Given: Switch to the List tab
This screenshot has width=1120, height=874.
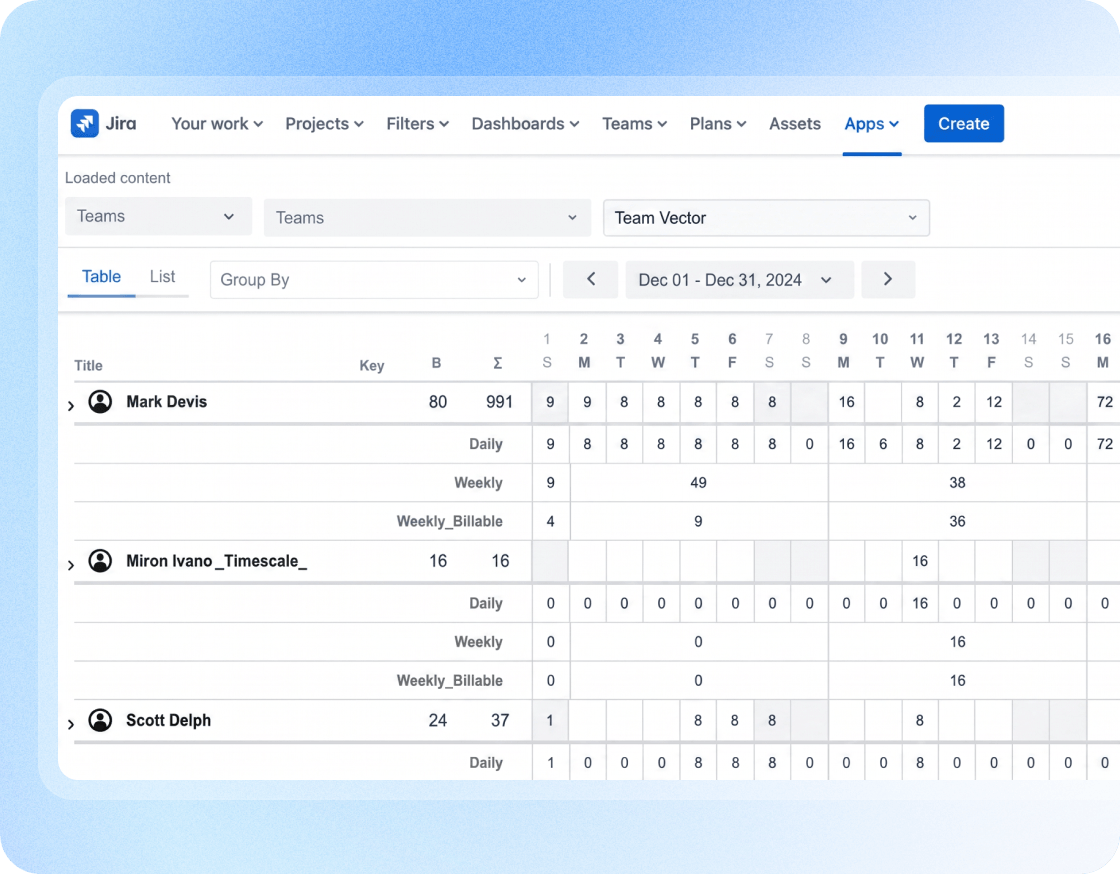Looking at the screenshot, I should (x=162, y=277).
